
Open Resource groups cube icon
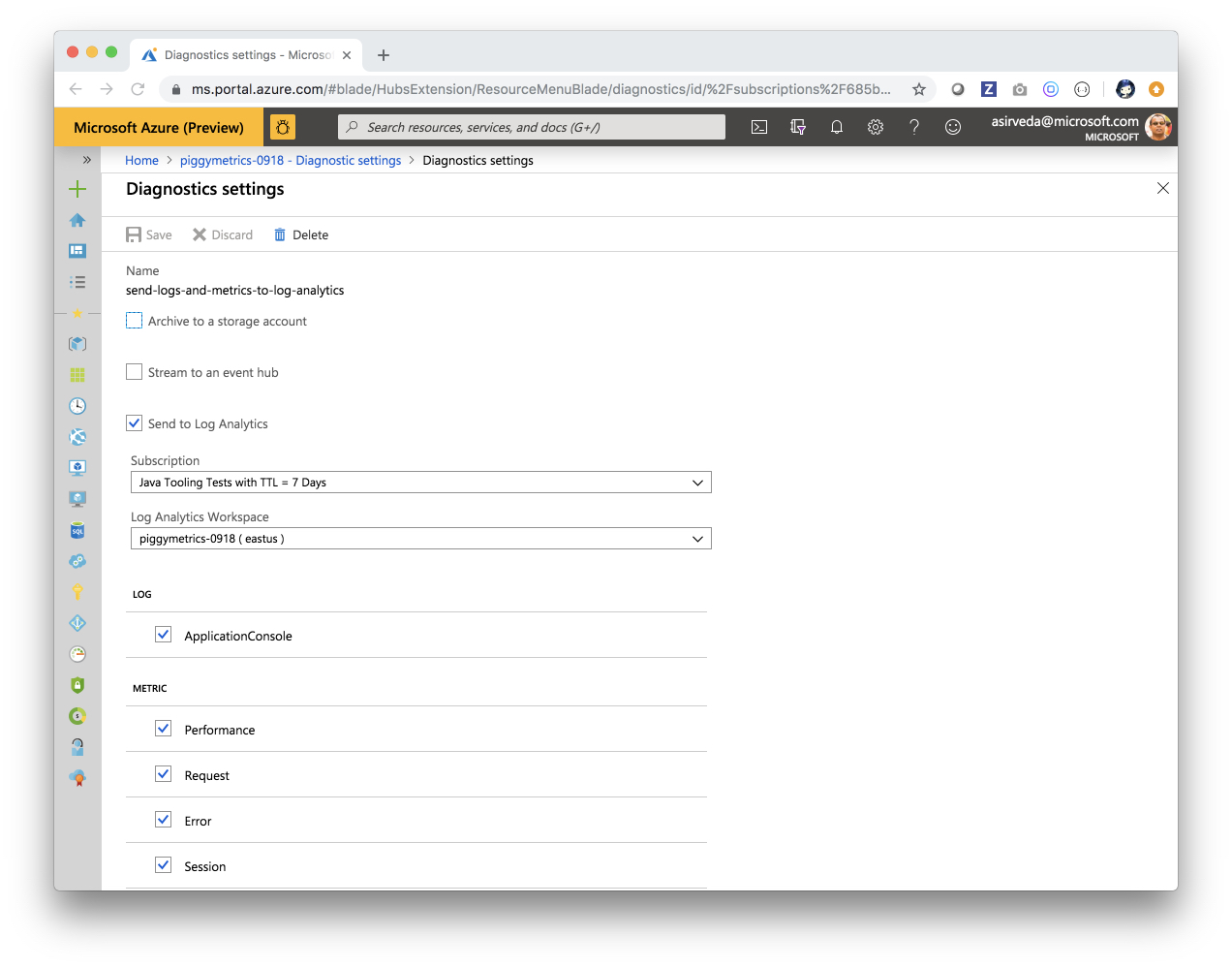pyautogui.click(x=77, y=344)
